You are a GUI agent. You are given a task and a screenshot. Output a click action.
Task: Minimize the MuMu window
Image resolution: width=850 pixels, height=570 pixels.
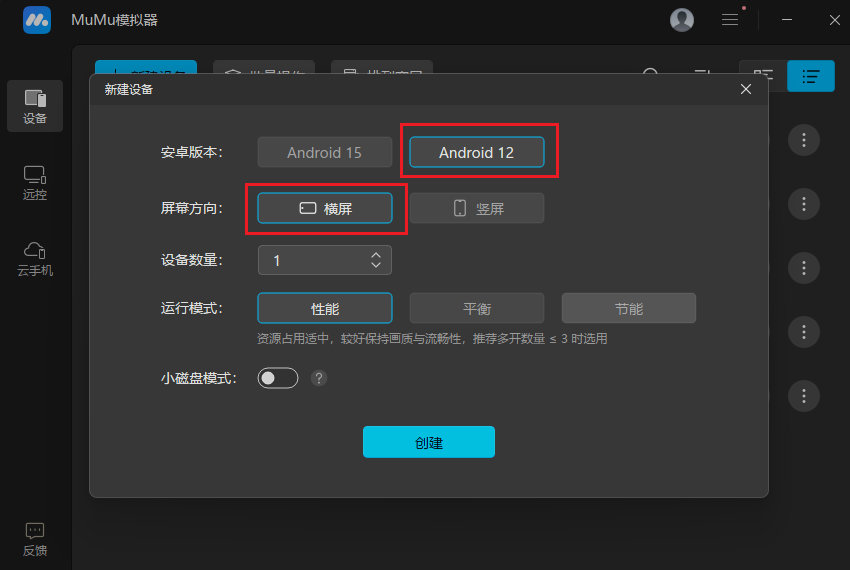(787, 20)
